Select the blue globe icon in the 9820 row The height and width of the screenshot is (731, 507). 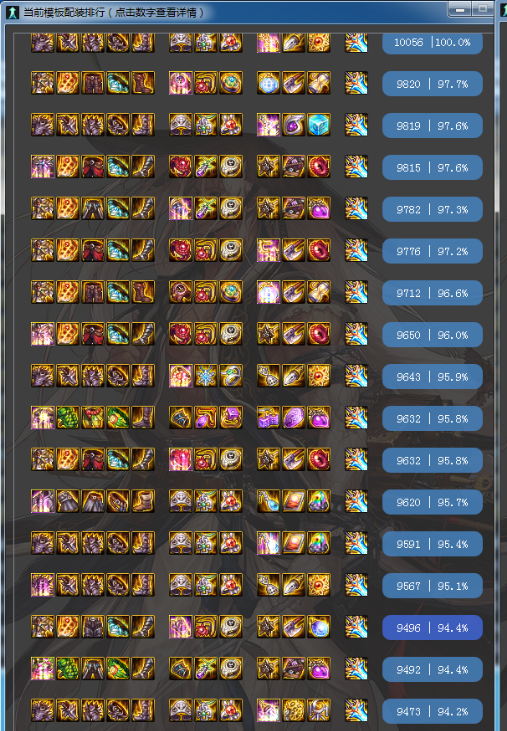[x=268, y=83]
